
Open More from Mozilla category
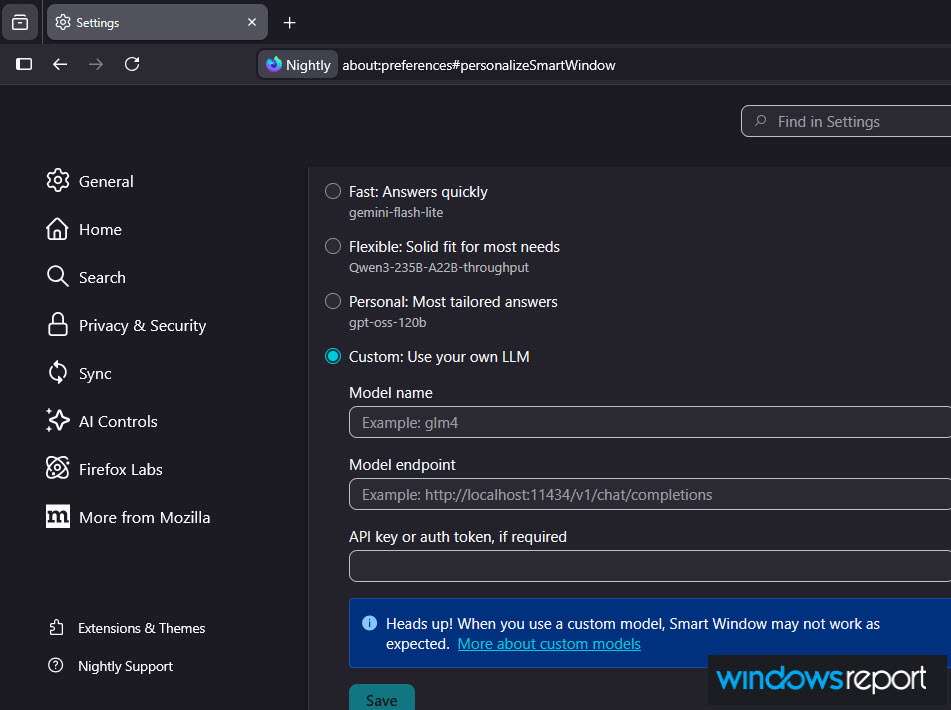click(x=129, y=517)
